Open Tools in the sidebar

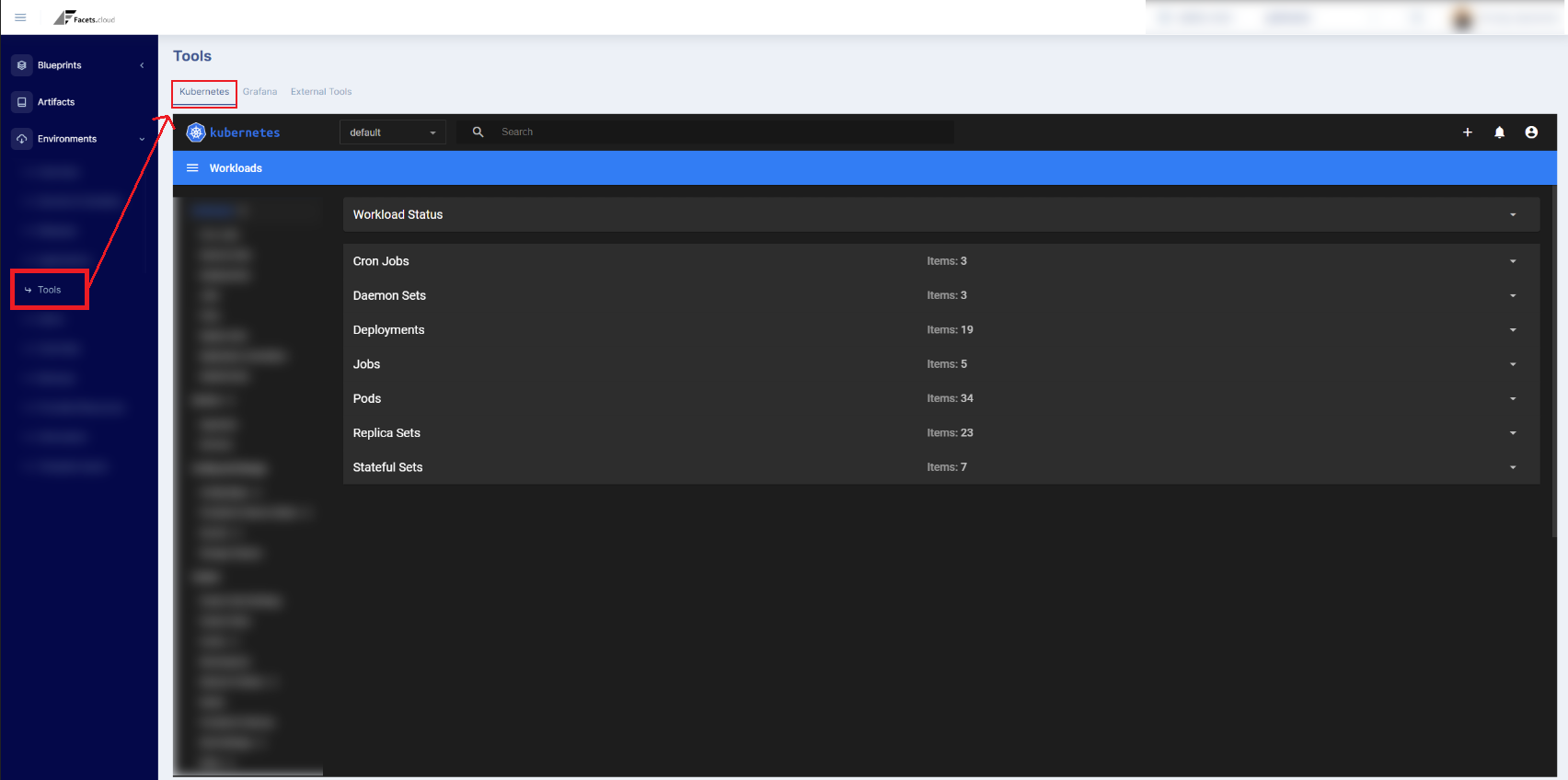50,290
